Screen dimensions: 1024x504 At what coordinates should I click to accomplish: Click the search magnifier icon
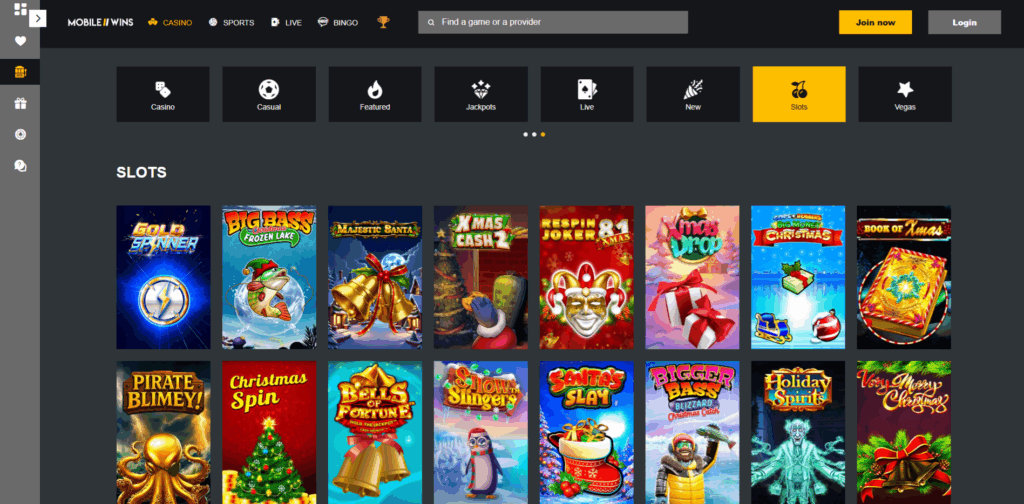point(431,22)
